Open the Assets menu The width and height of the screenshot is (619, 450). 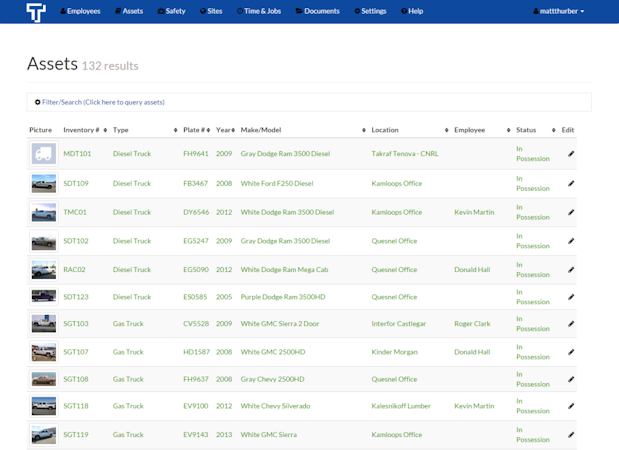click(x=129, y=11)
